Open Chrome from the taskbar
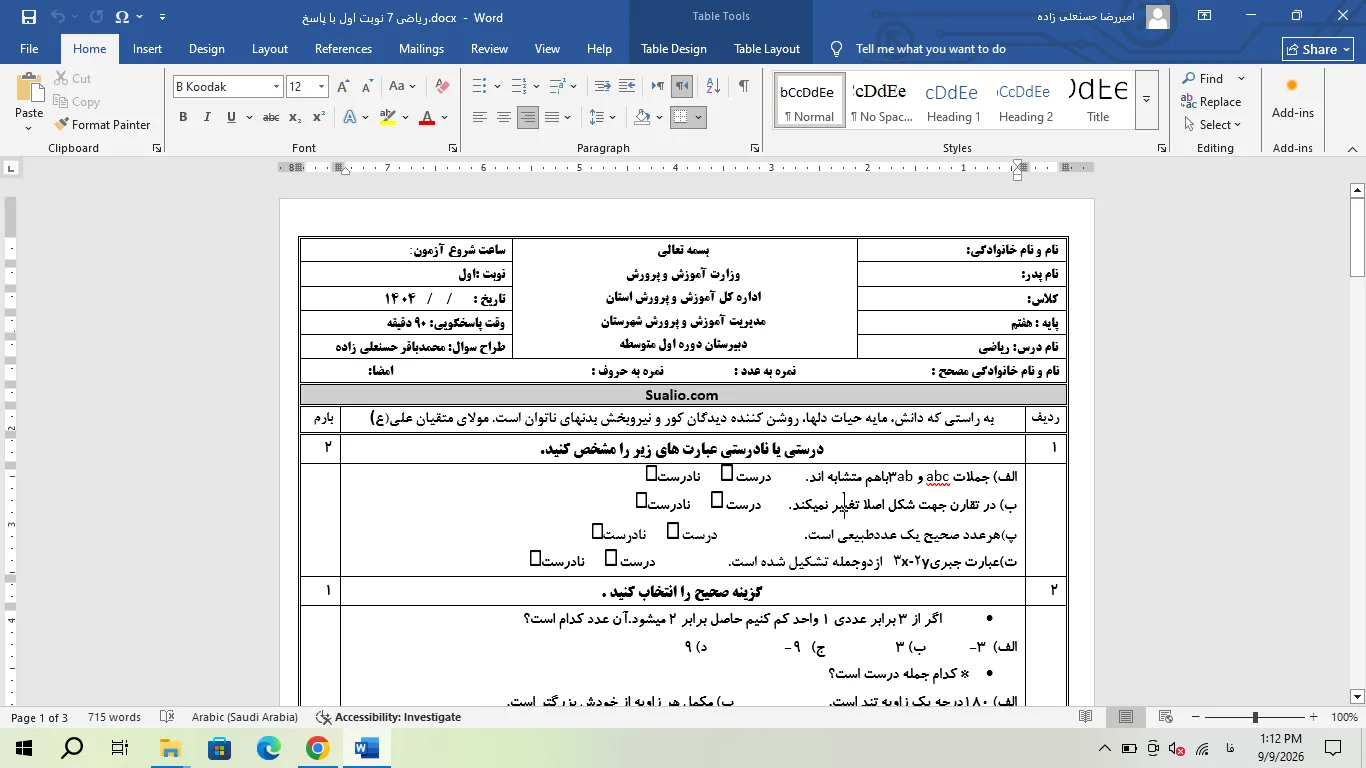The width and height of the screenshot is (1366, 768). pos(317,748)
